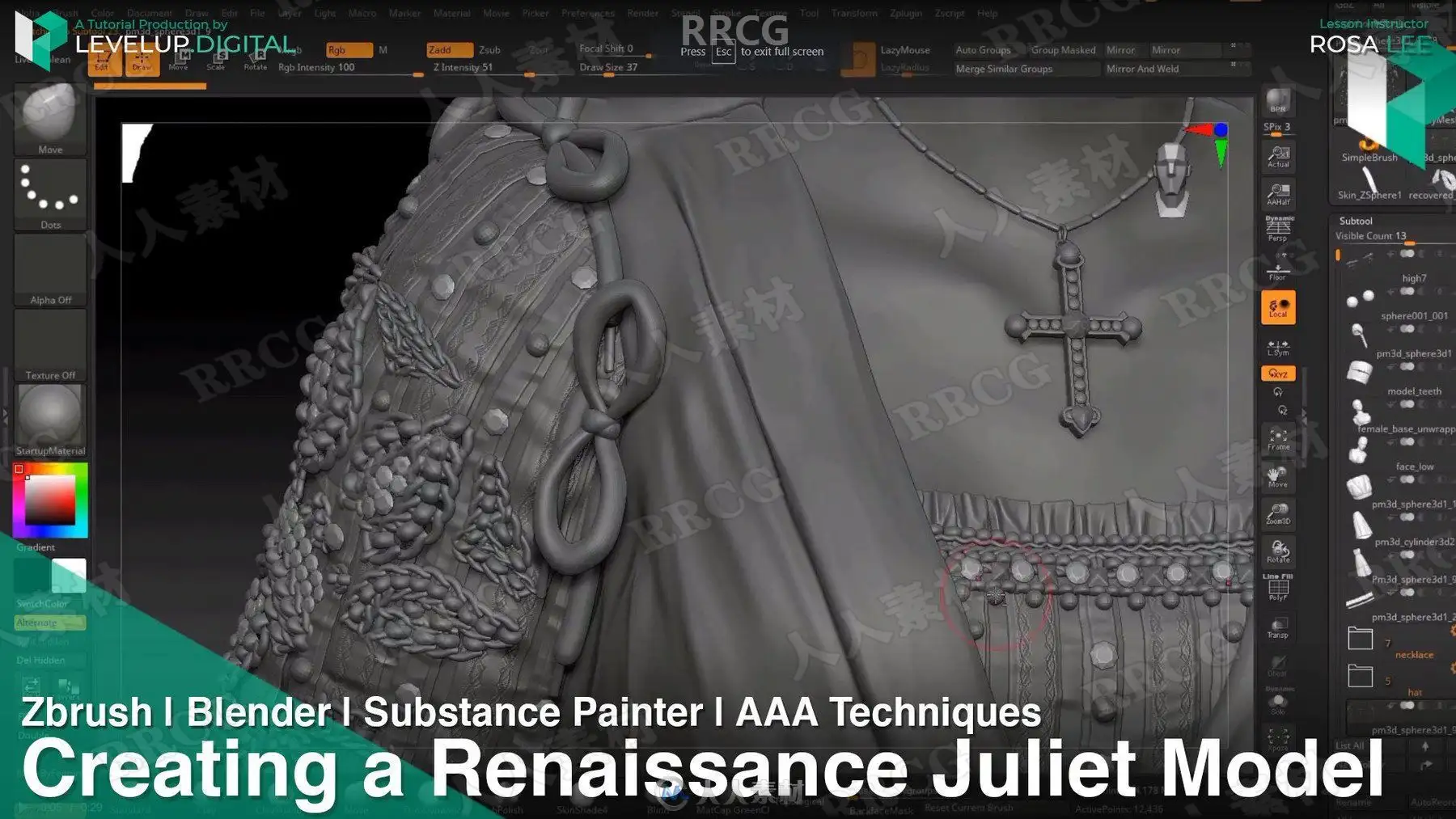This screenshot has width=1456, height=819.
Task: Toggle the Rgb channel button
Action: [349, 50]
